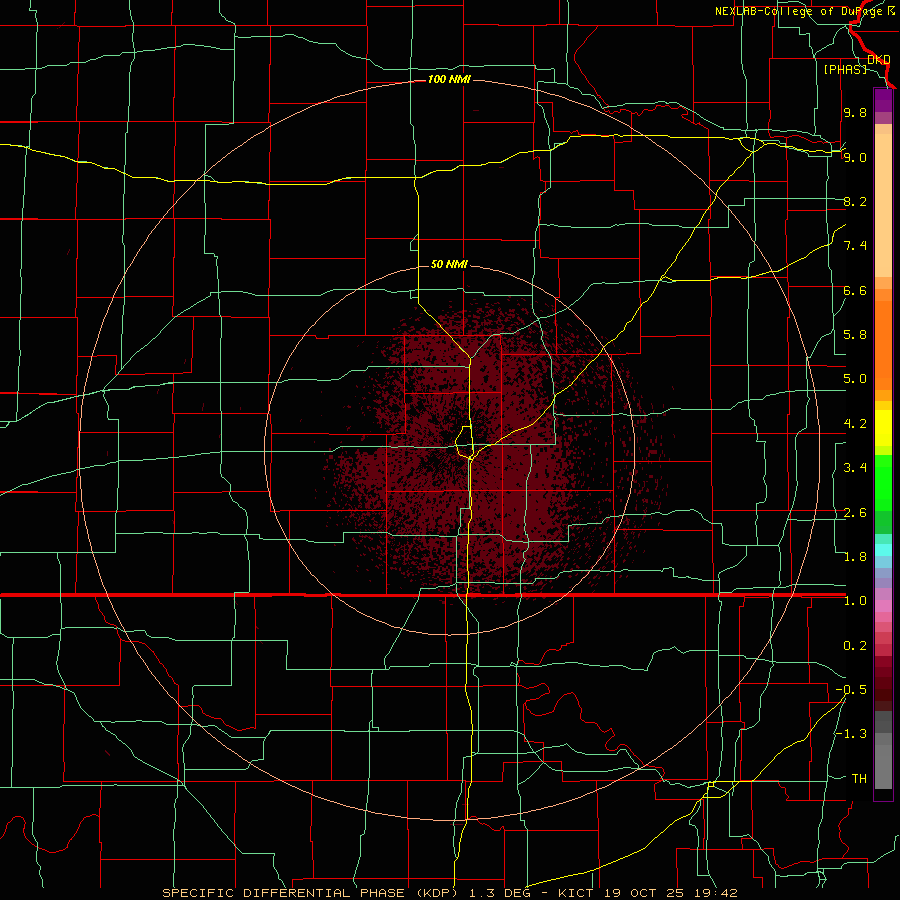Viewport: 900px width, 900px height.
Task: Click the -1.3 value on the color scale
Action: tap(851, 734)
